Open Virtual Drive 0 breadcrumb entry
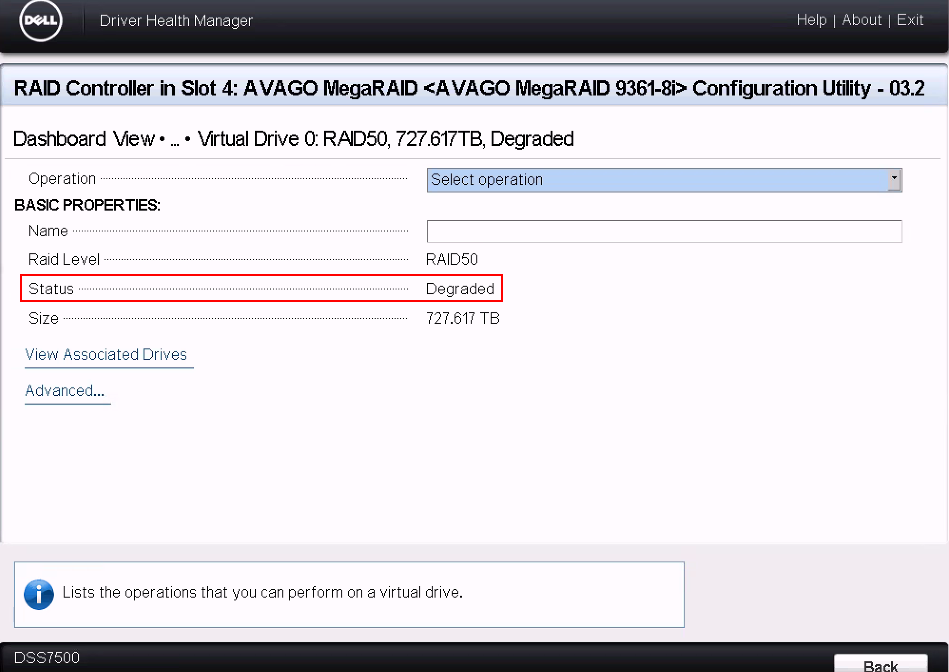Screen dimensions: 949x672 coord(384,139)
